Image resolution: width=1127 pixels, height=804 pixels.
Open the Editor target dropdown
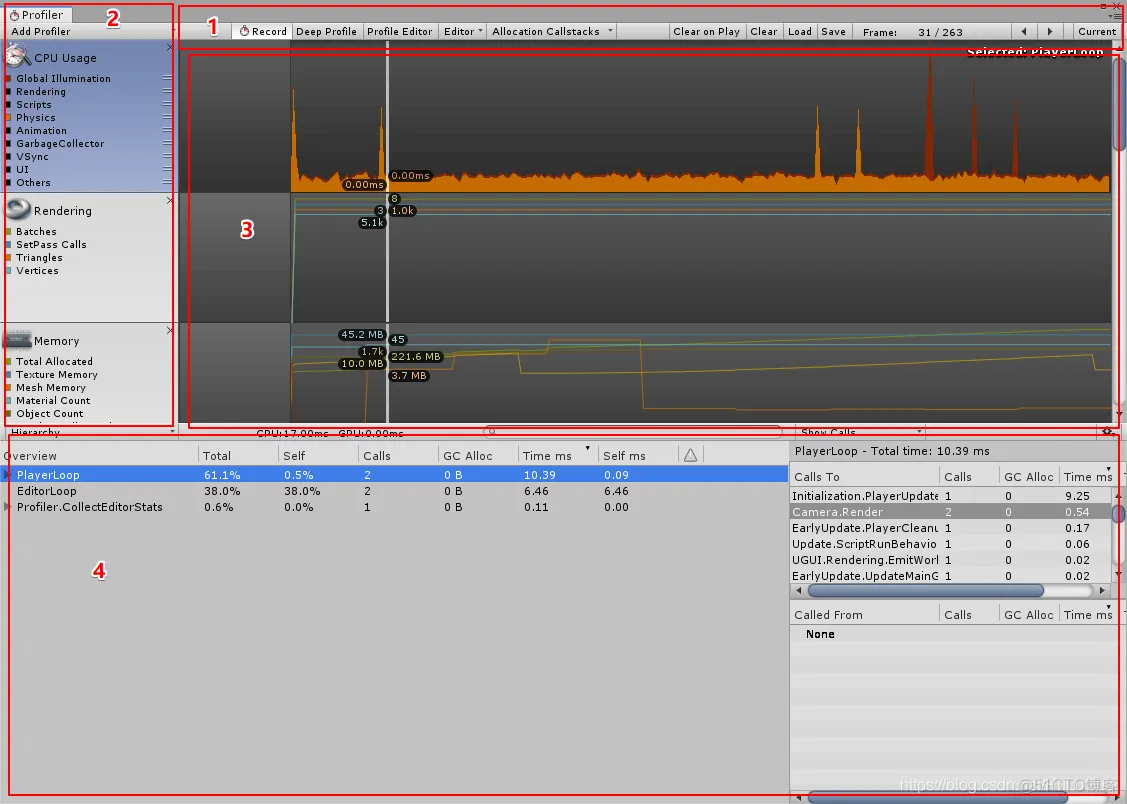pyautogui.click(x=462, y=32)
